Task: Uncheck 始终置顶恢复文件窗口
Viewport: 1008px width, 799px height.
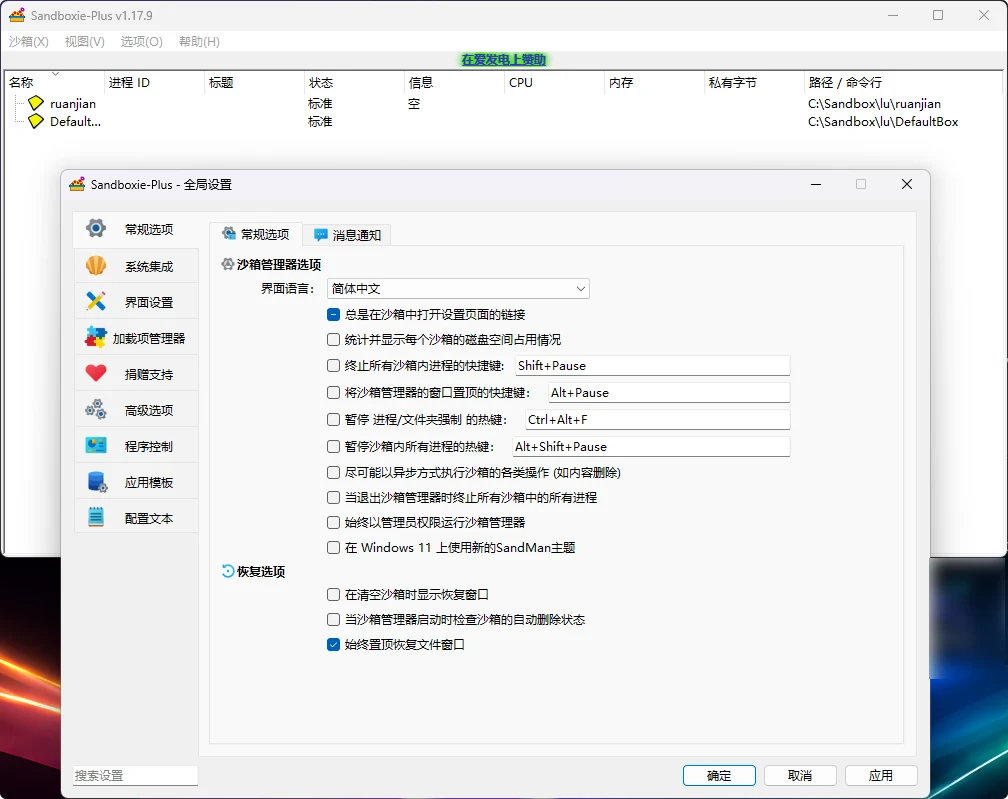Action: point(333,645)
